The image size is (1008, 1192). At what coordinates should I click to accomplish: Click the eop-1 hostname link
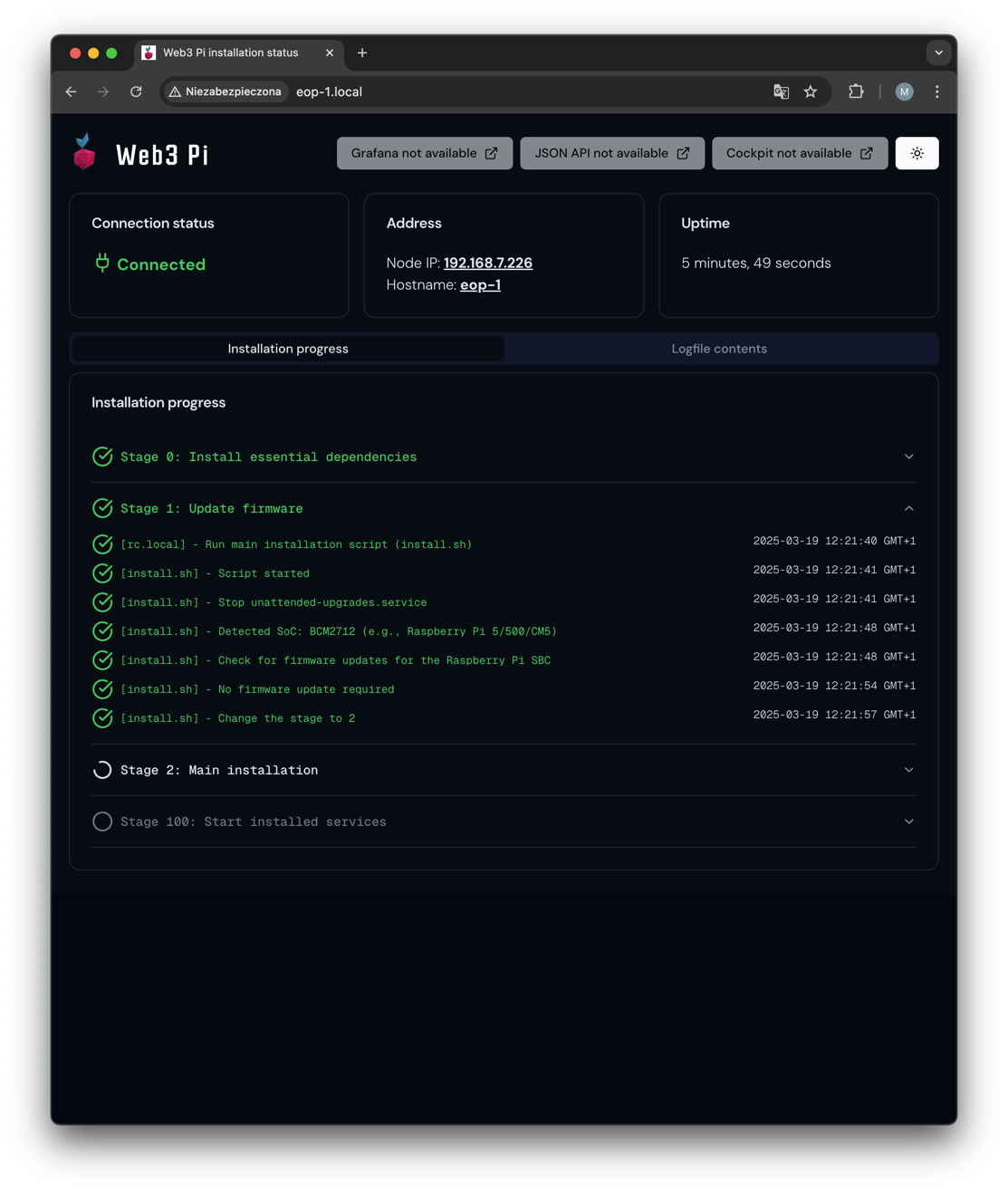pos(480,284)
